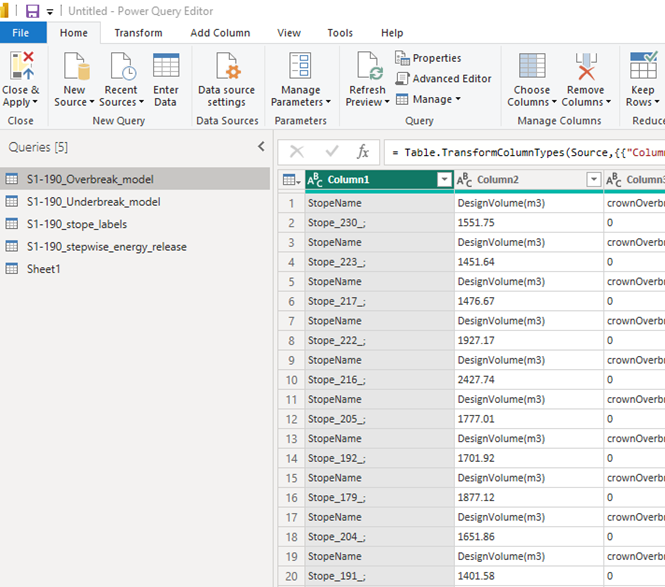Screen dimensions: 665x587
Task: Switch to the Add Column tab
Action: point(220,33)
